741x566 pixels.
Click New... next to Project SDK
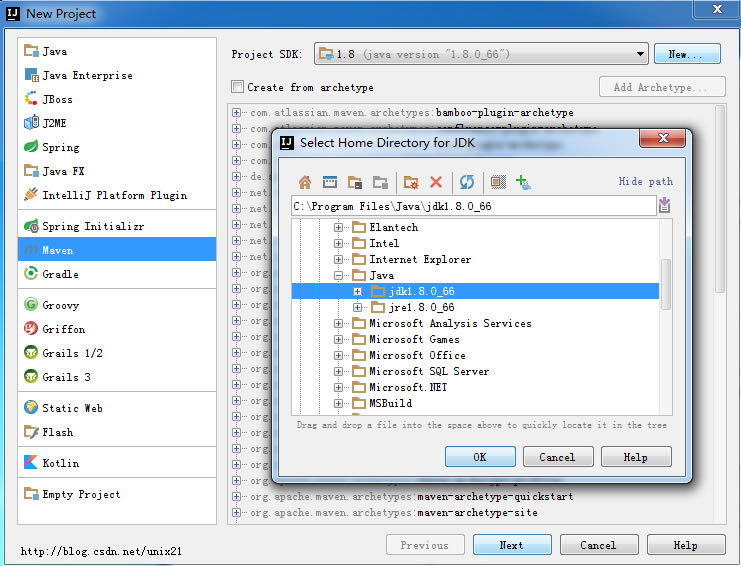687,54
